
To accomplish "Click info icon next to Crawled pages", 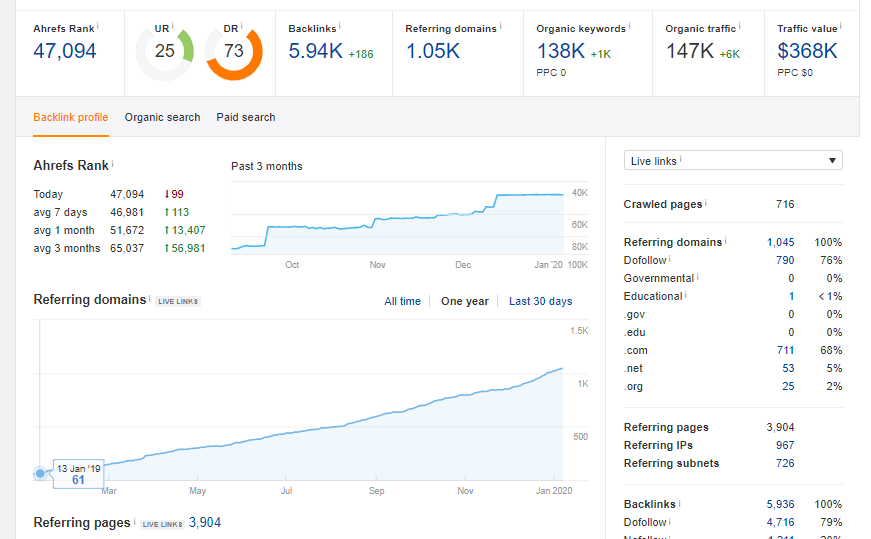I will pyautogui.click(x=706, y=201).
